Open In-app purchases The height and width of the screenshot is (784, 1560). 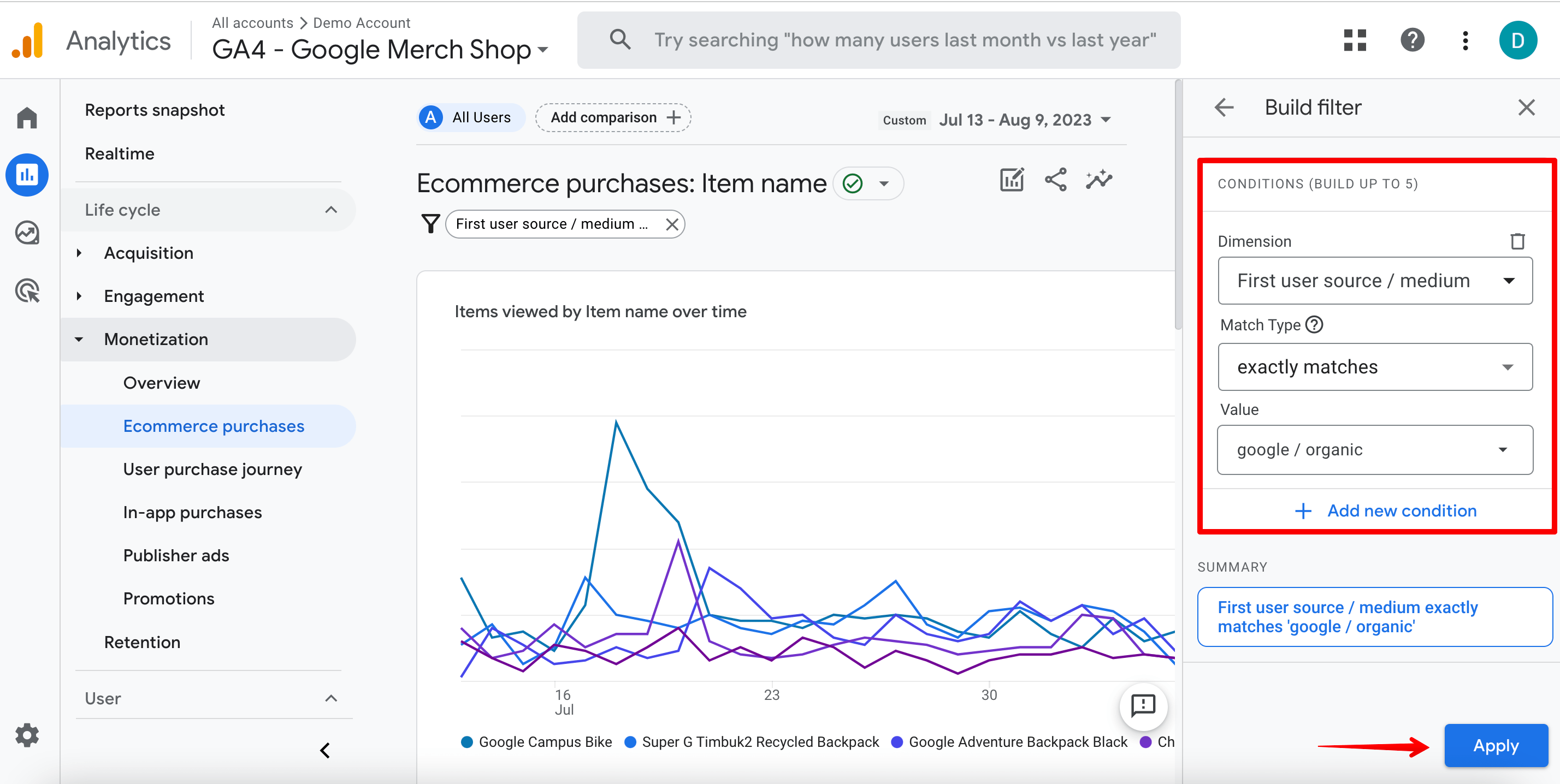(193, 512)
